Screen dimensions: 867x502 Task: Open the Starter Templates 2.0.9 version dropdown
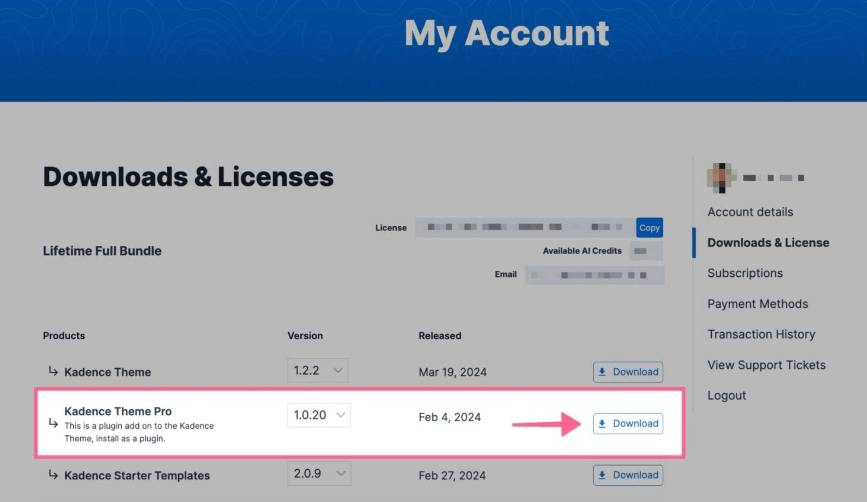318,475
